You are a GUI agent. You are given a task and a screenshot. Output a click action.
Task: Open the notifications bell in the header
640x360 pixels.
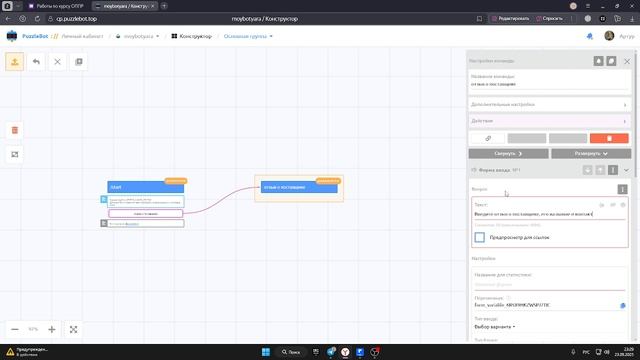pyautogui.click(x=589, y=36)
